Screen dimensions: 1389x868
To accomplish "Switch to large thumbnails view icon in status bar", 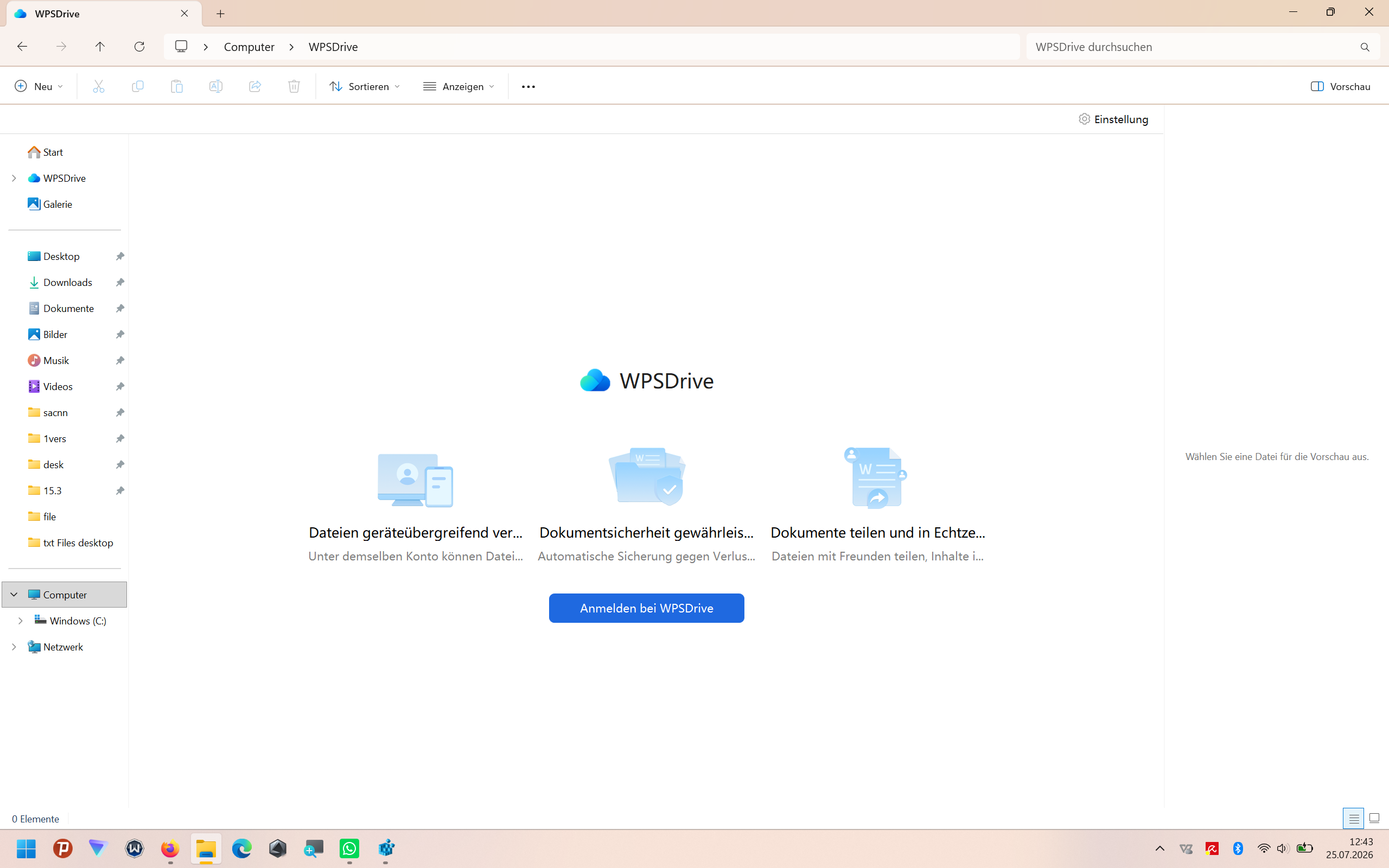I will pos(1374,819).
